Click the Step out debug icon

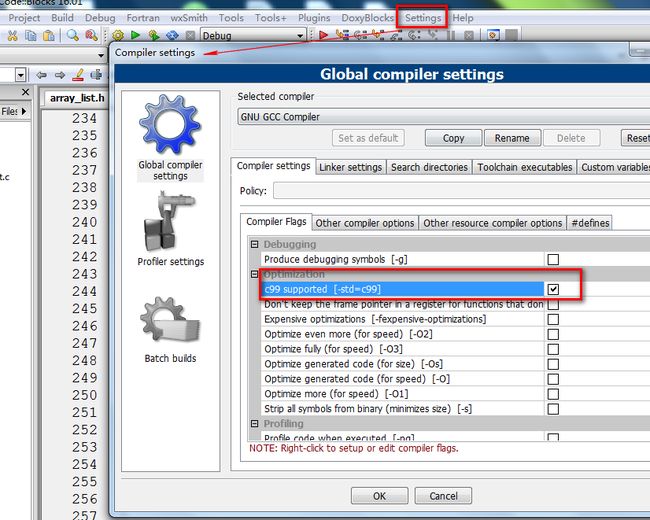click(x=396, y=36)
